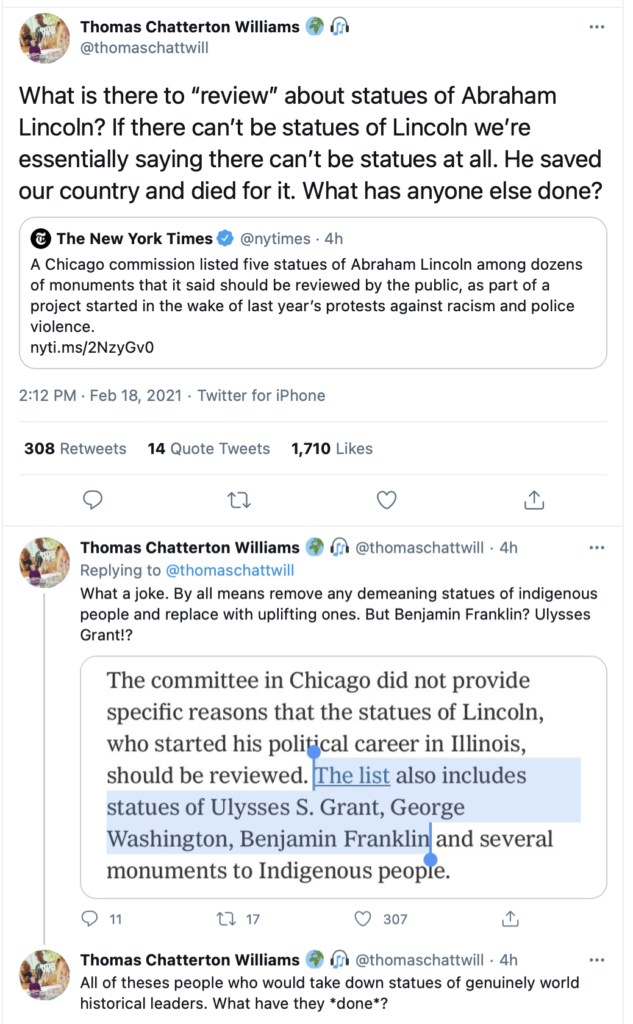View the 1,710 Likes list
The image size is (633, 1024).
[x=332, y=449]
